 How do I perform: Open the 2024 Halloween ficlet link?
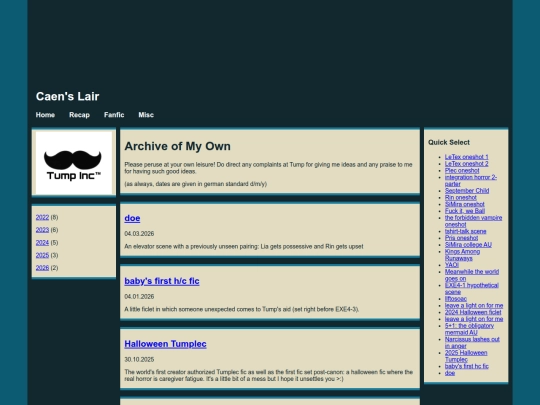473,312
